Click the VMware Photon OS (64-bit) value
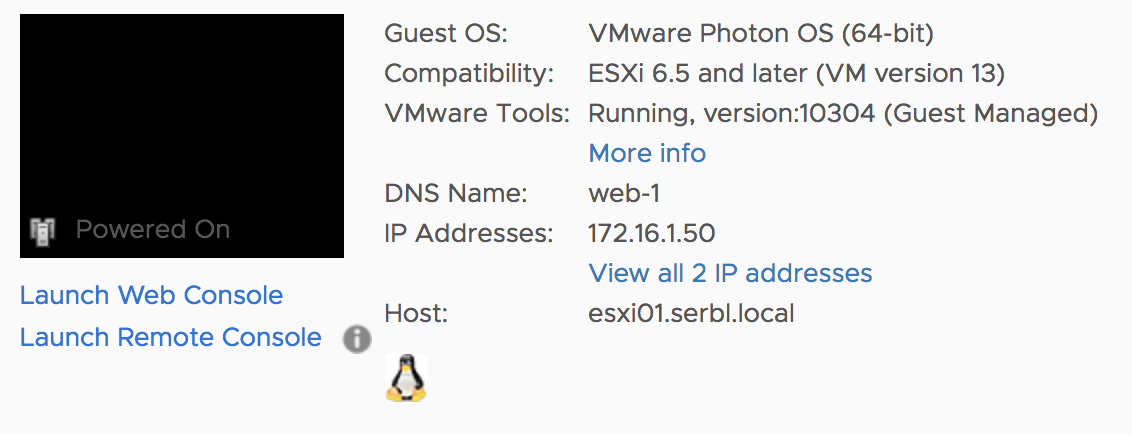1132x434 pixels. tap(762, 33)
